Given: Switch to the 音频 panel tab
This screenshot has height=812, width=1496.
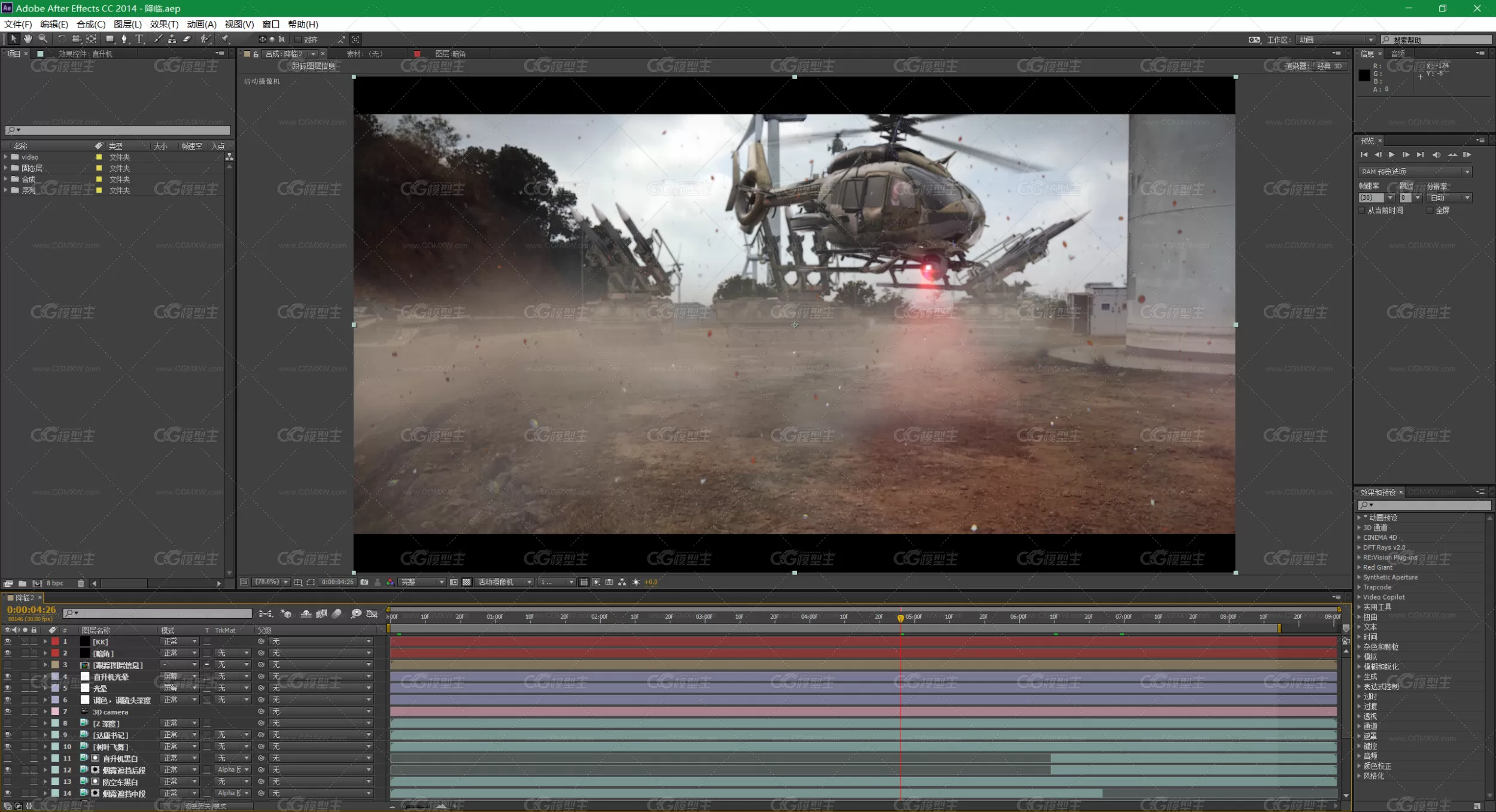Looking at the screenshot, I should [1397, 54].
